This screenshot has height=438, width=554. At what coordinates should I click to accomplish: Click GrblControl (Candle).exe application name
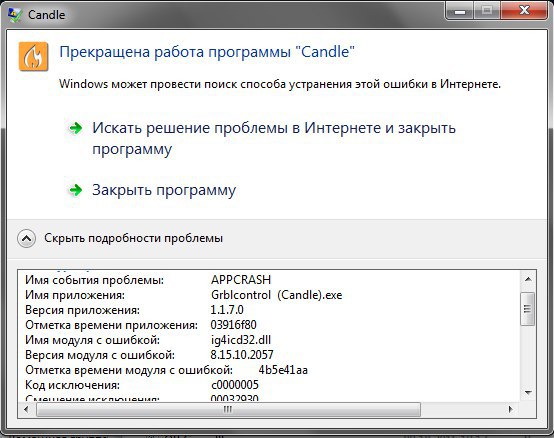point(277,295)
